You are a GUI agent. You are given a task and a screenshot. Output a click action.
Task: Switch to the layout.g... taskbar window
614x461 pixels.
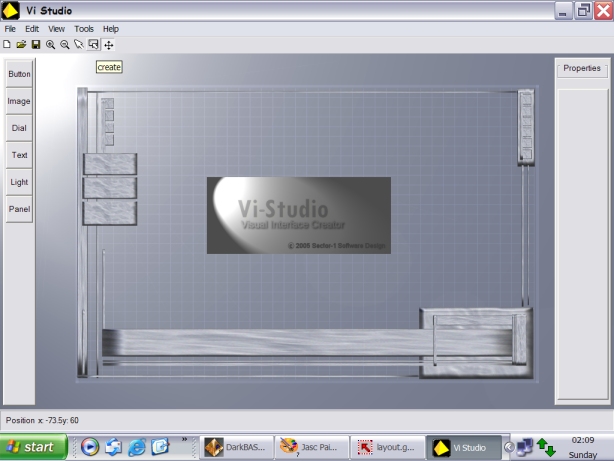coord(387,447)
